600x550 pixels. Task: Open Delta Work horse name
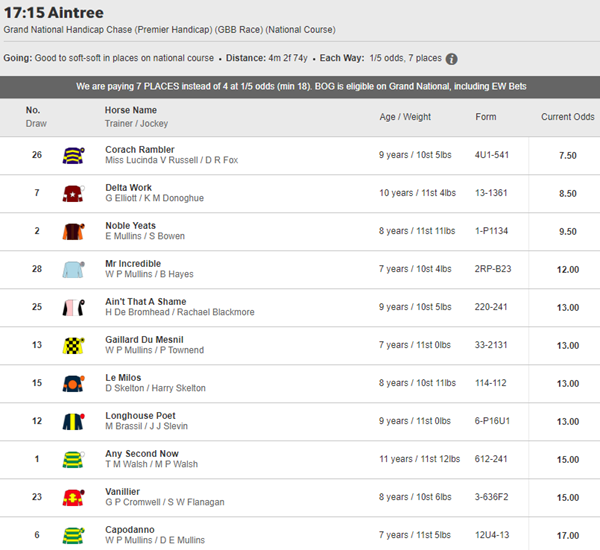129,188
